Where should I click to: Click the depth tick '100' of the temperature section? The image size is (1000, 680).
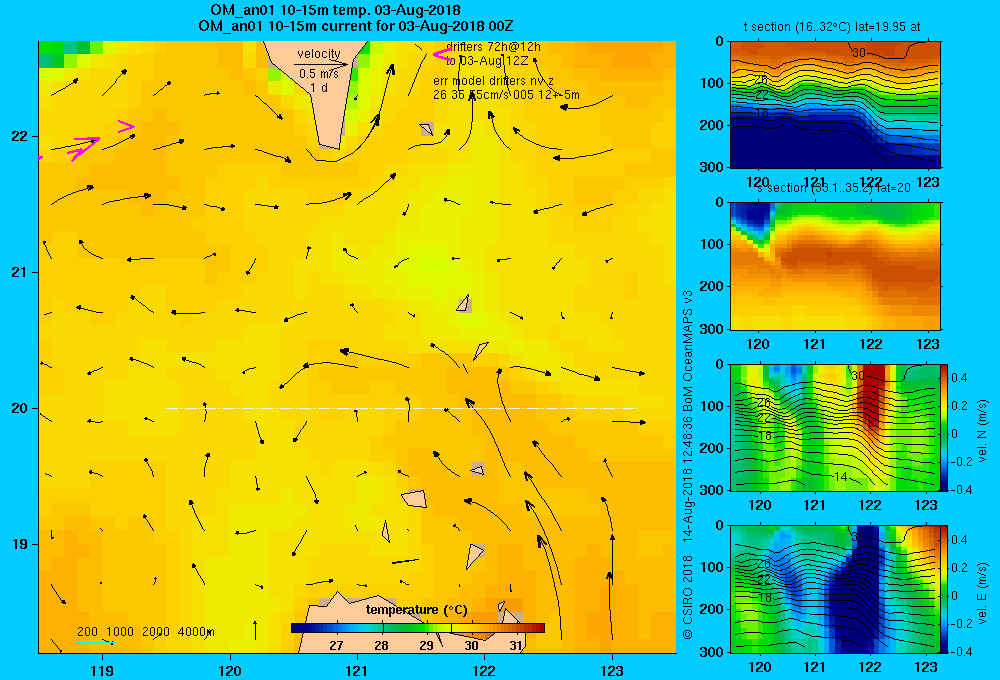coord(714,83)
